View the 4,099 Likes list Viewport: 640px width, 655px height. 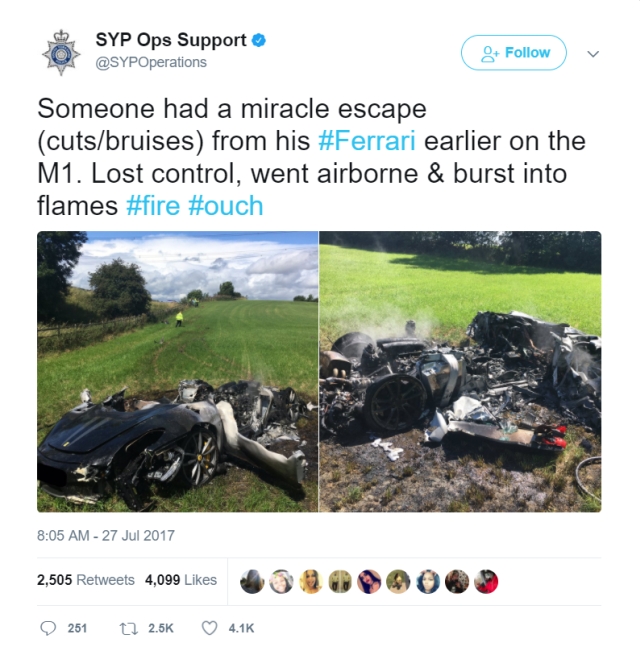coord(181,580)
